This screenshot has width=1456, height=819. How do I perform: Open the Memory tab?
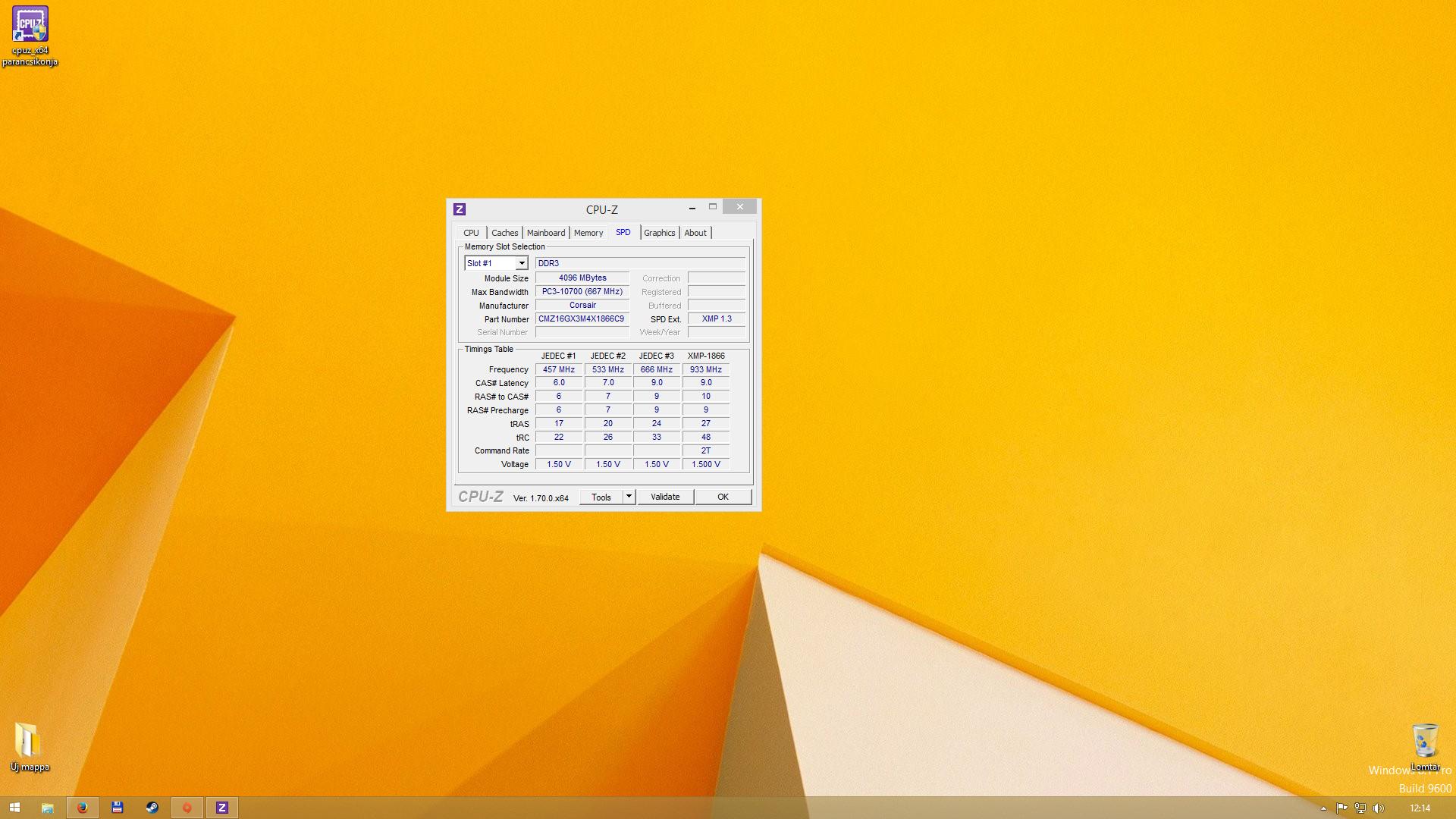pos(588,233)
